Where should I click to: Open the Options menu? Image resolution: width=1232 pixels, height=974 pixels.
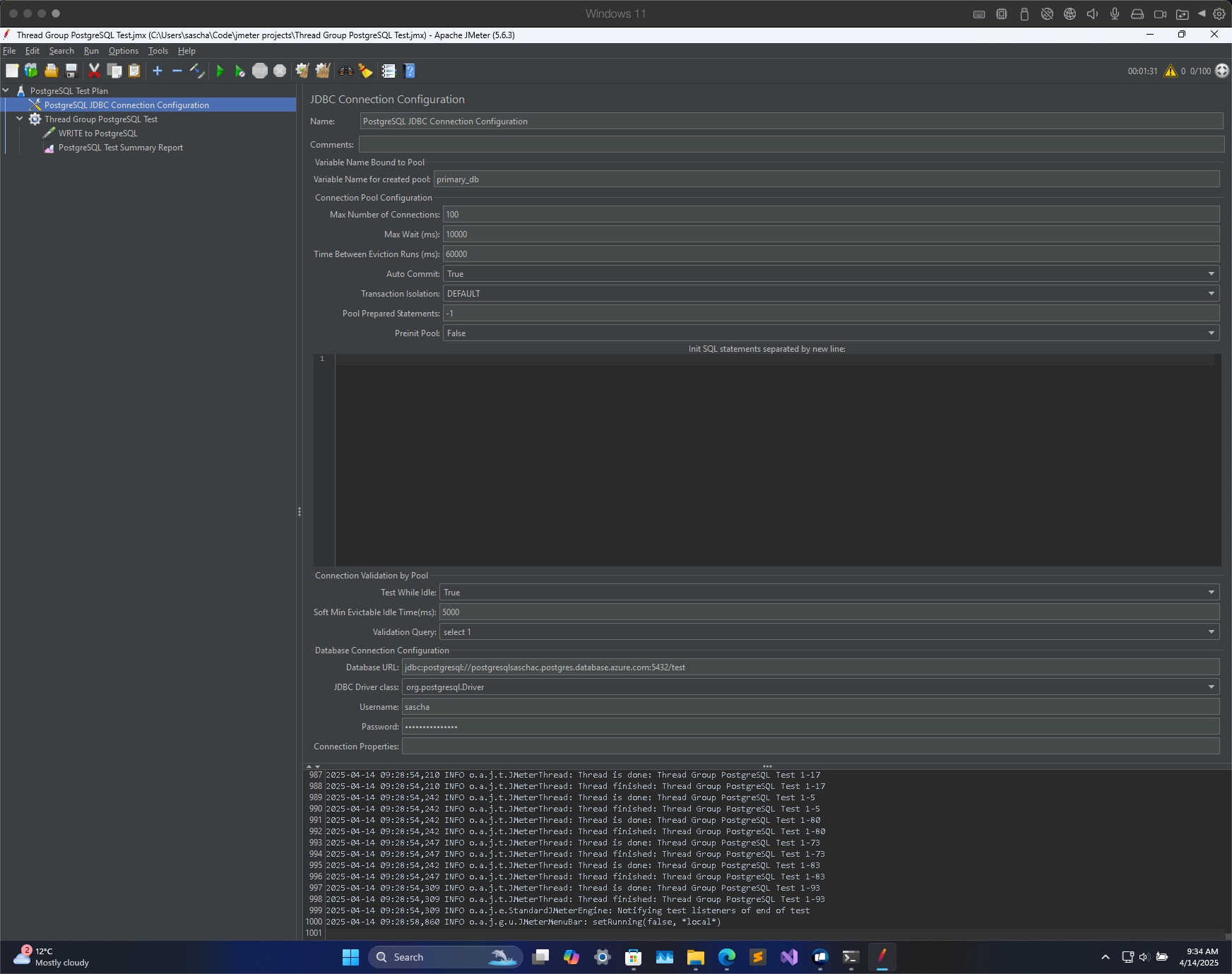coord(124,51)
